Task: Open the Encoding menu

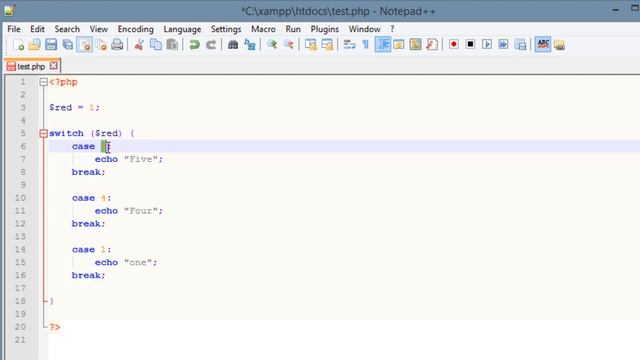Action: (x=136, y=29)
